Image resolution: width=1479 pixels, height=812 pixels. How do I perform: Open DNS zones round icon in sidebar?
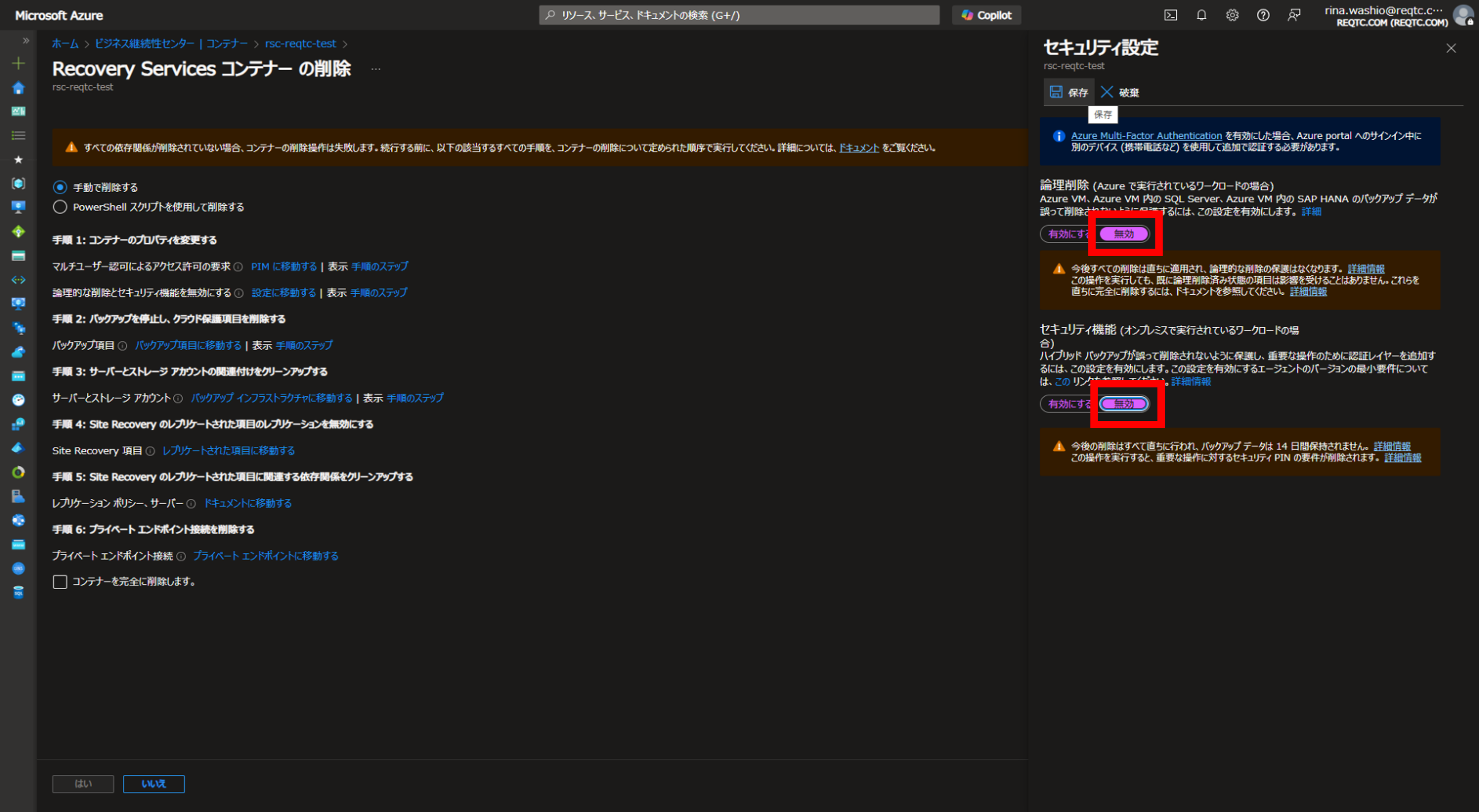click(18, 568)
